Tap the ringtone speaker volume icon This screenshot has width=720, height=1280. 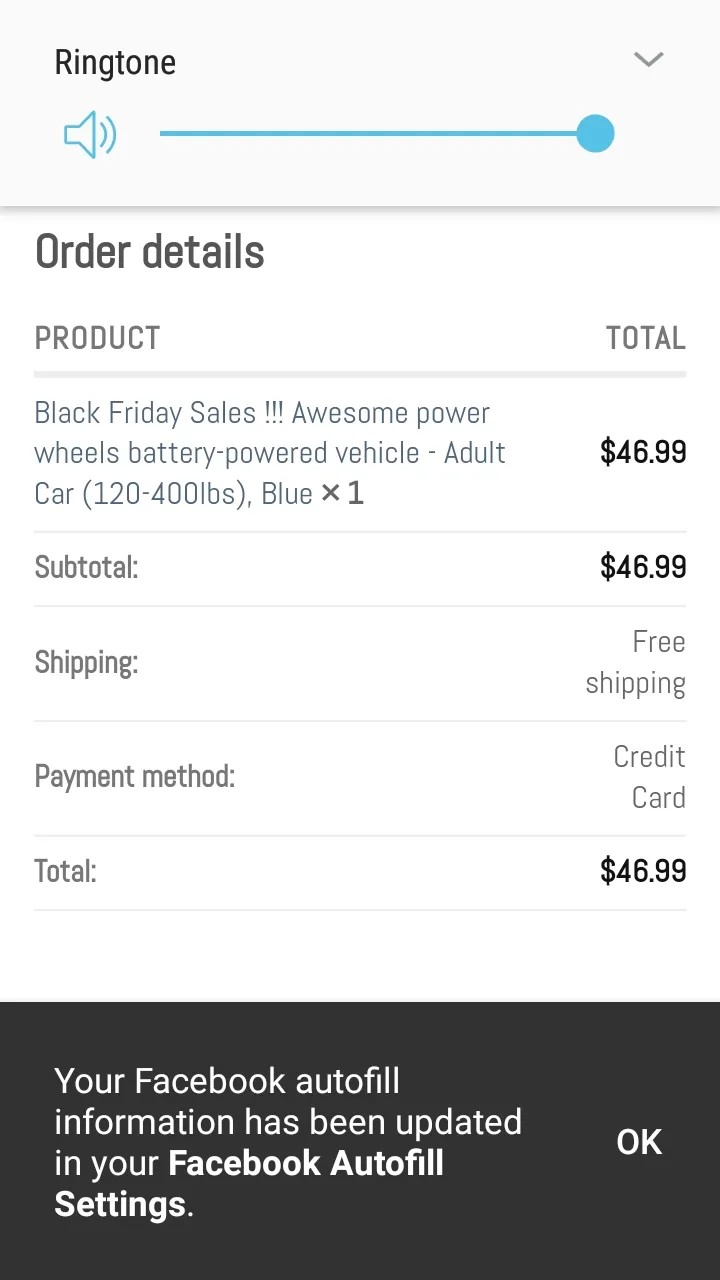pos(90,134)
